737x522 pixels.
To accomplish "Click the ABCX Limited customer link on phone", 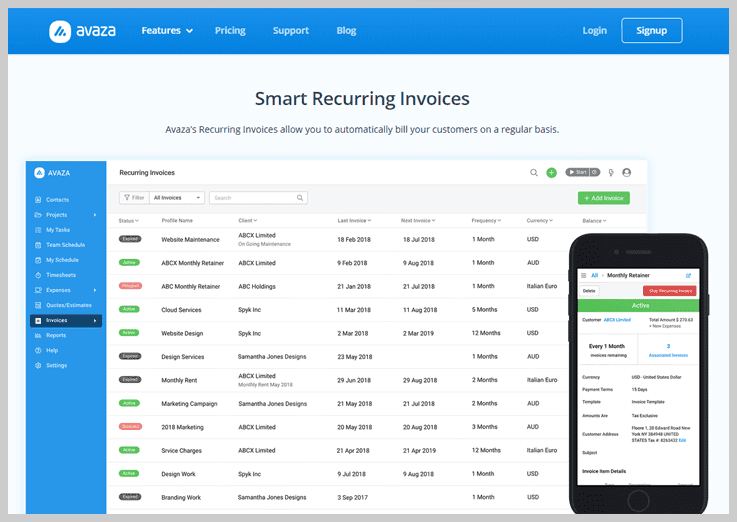I will (617, 320).
